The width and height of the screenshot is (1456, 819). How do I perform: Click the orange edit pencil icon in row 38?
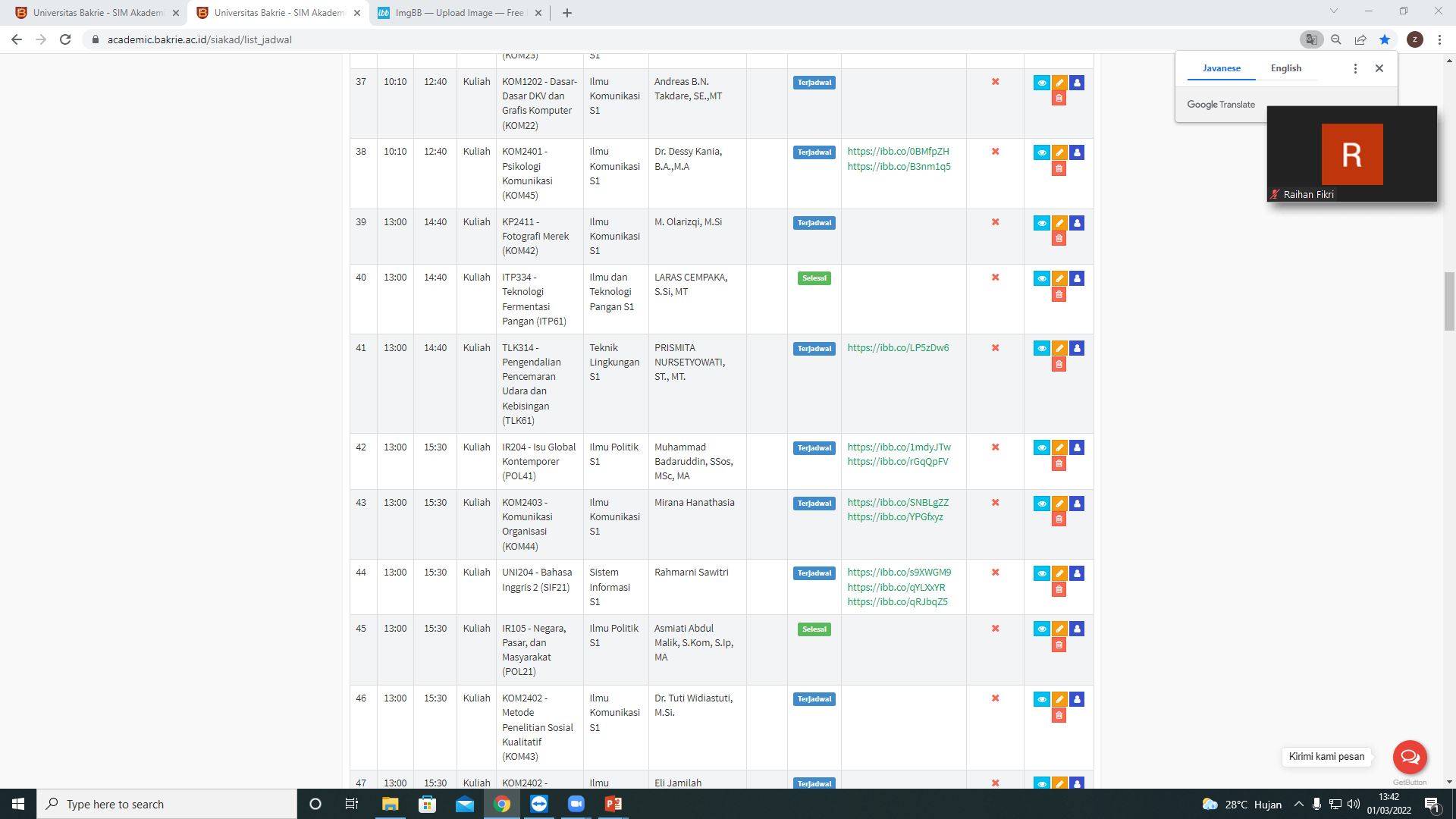pos(1059,152)
